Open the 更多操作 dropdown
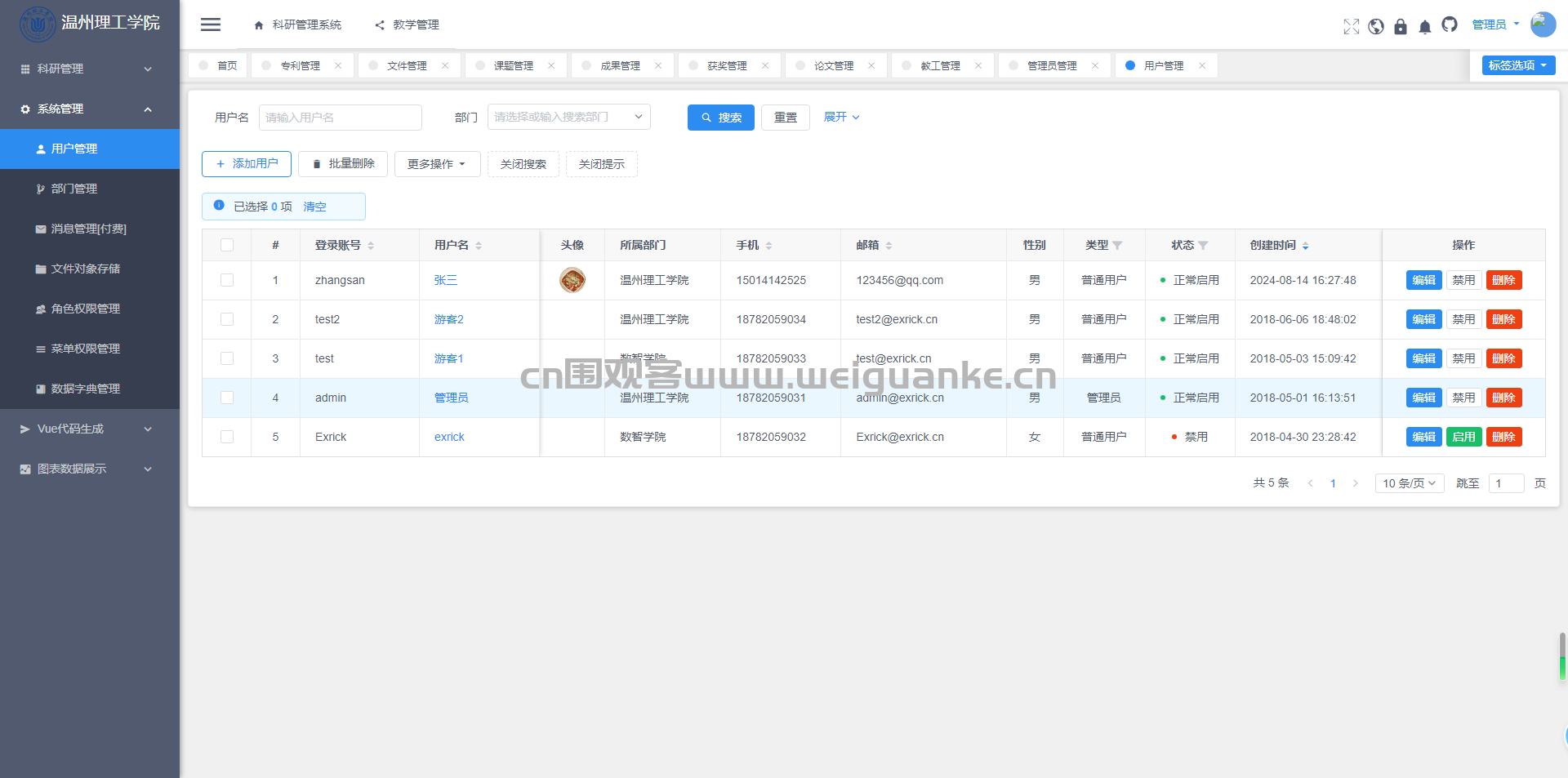This screenshot has width=1568, height=778. tap(437, 164)
